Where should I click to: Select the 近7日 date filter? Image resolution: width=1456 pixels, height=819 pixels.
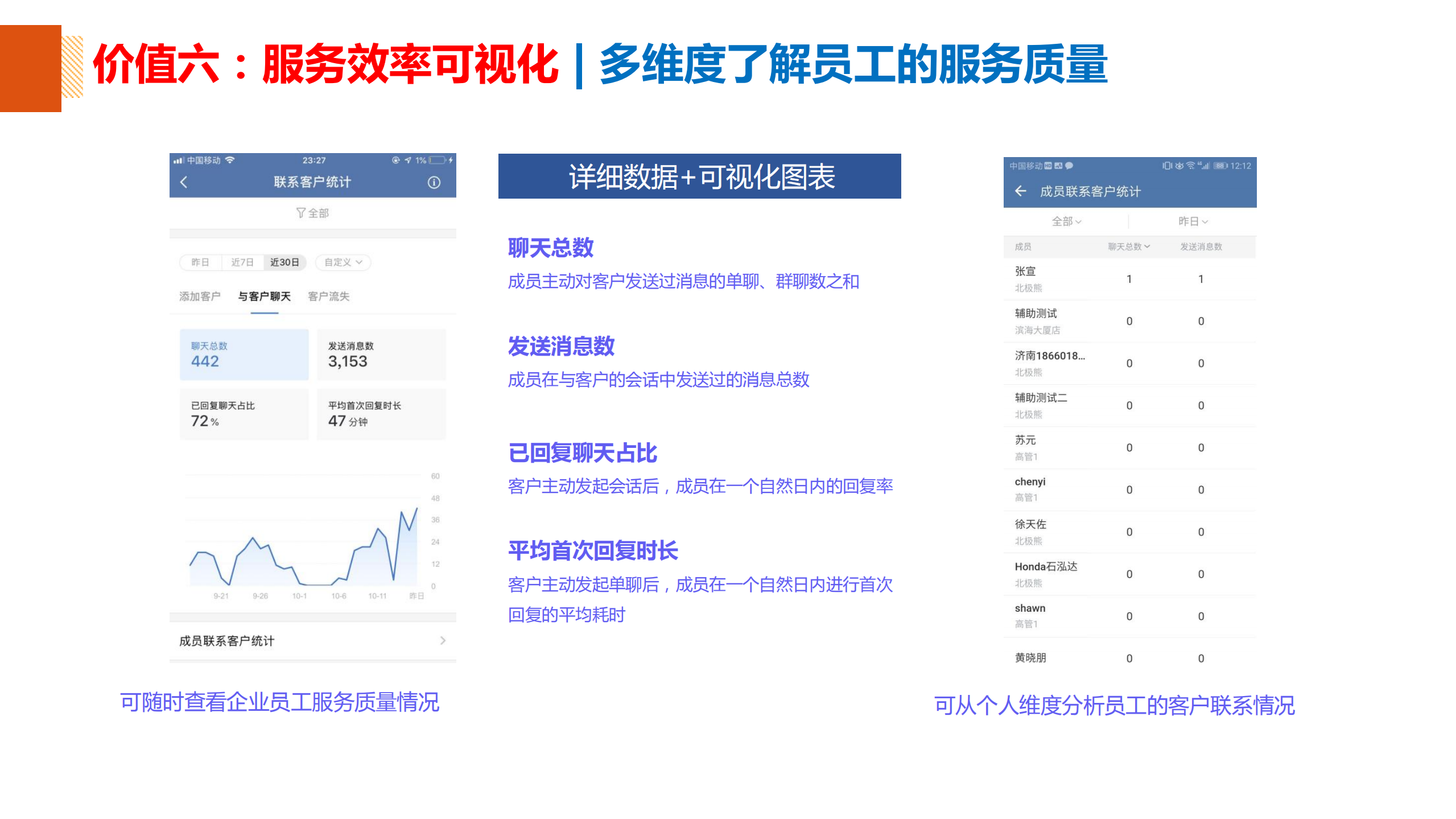click(244, 262)
